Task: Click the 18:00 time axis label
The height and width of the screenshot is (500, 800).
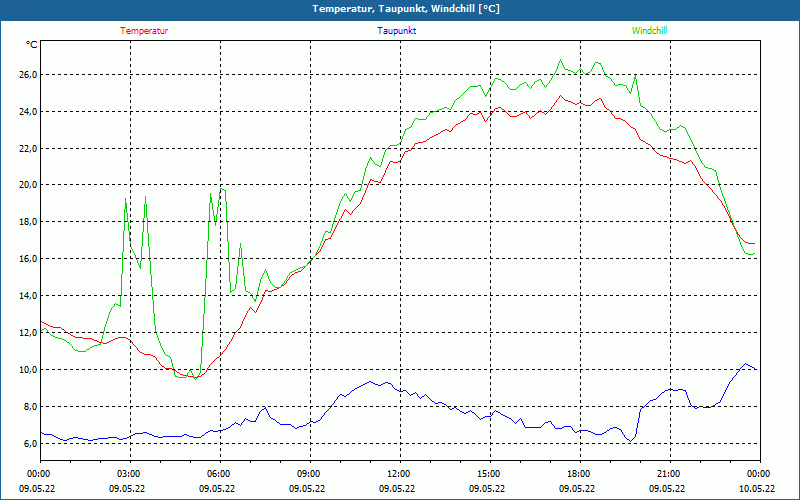Action: pyautogui.click(x=580, y=473)
